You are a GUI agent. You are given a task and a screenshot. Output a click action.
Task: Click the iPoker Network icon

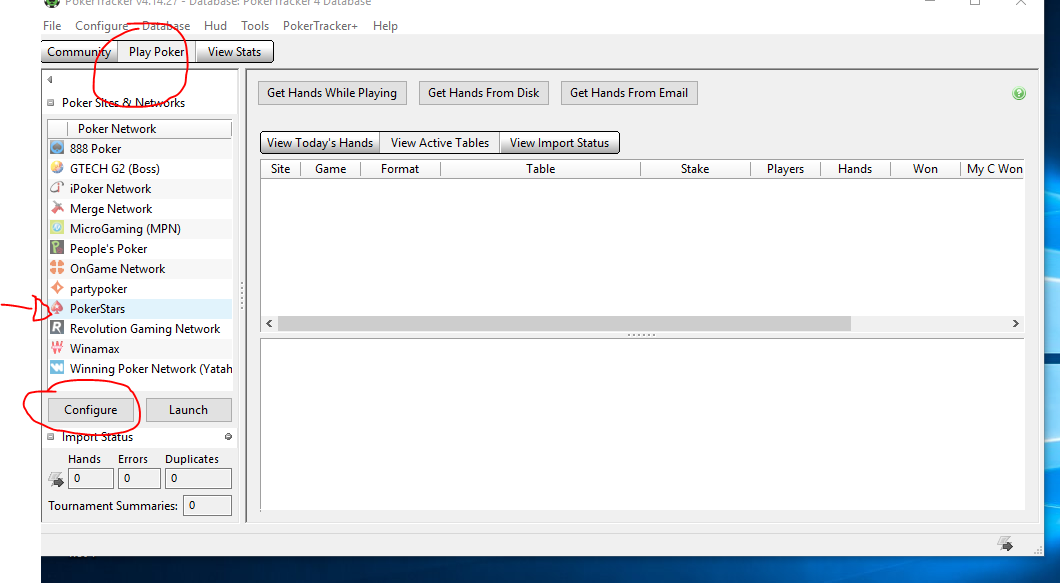tap(57, 188)
